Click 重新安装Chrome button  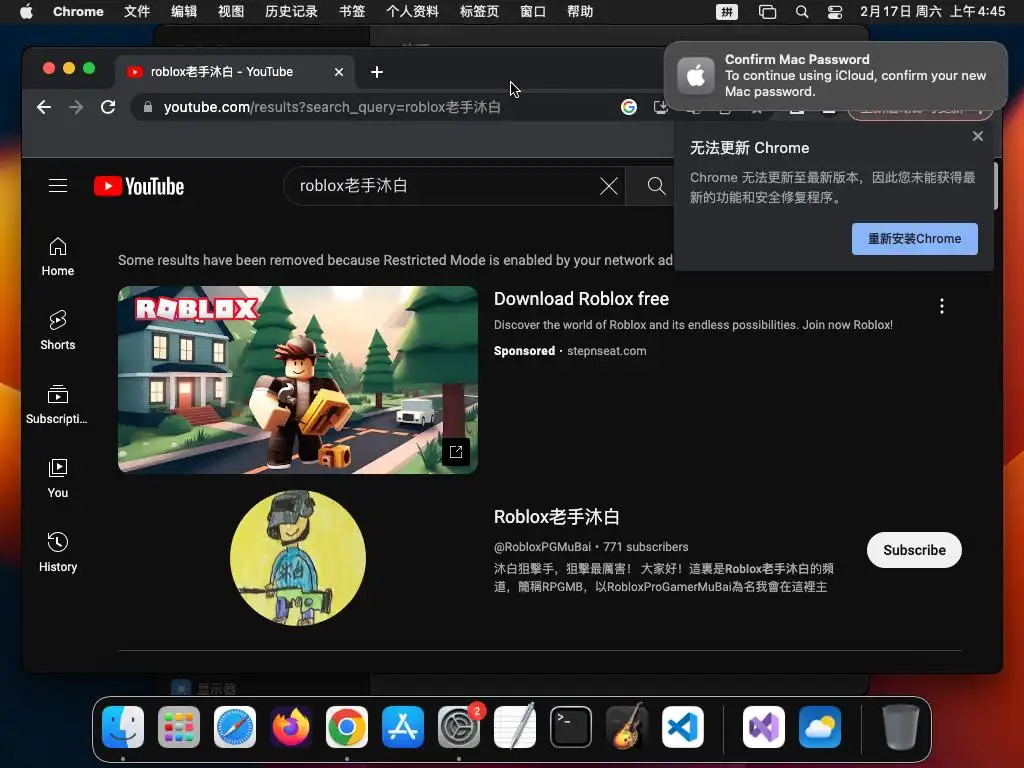[x=914, y=239]
